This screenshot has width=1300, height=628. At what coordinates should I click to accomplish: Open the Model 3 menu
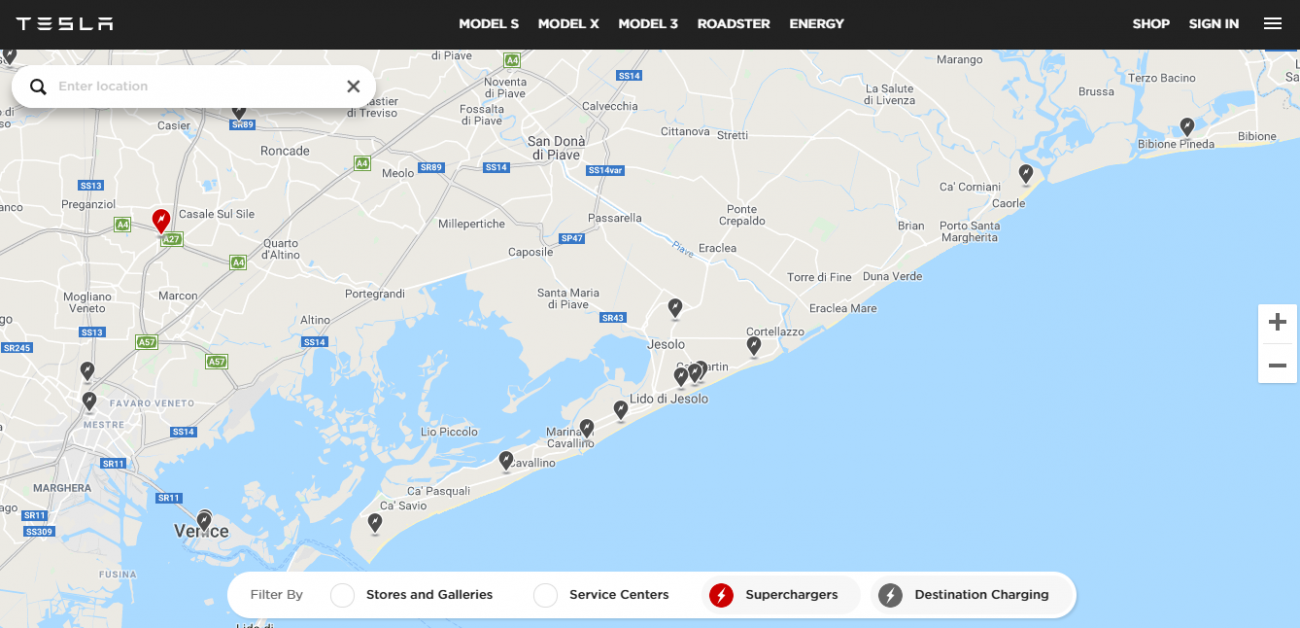648,24
